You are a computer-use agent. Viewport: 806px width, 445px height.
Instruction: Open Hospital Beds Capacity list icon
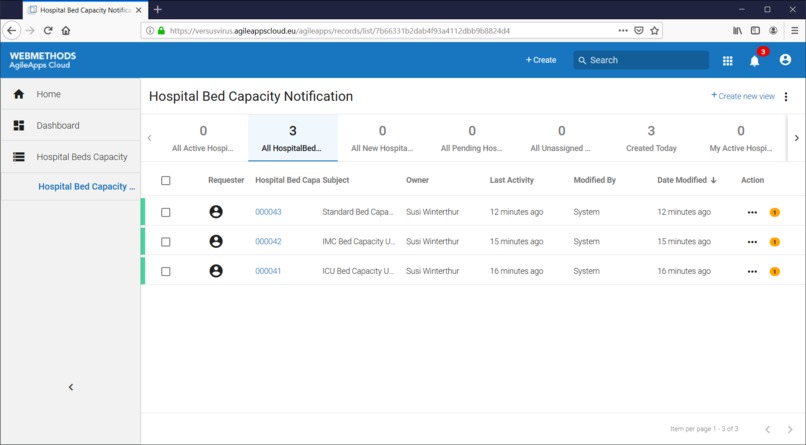tap(19, 157)
